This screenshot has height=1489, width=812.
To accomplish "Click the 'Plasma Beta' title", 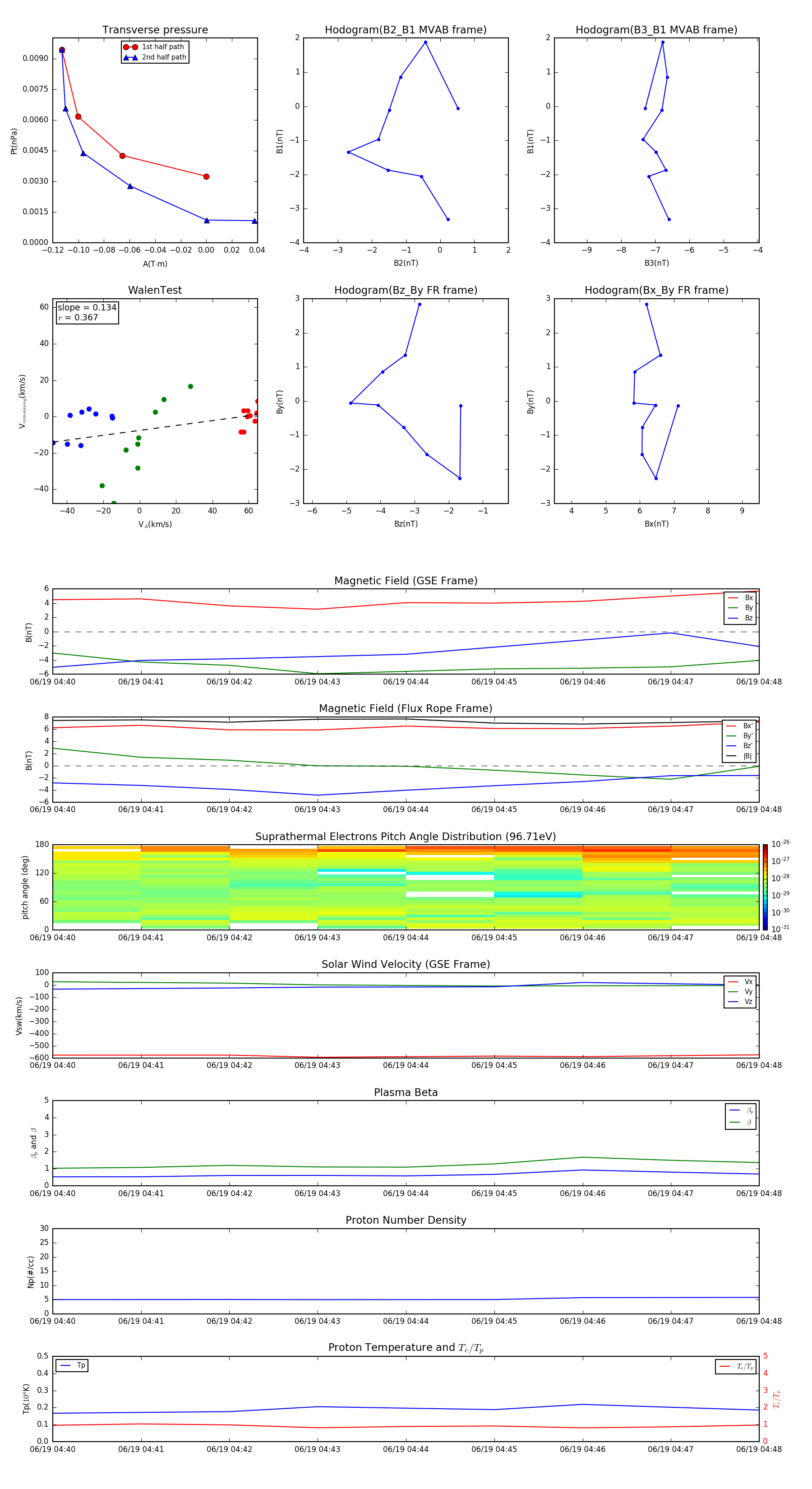I will point(406,1093).
